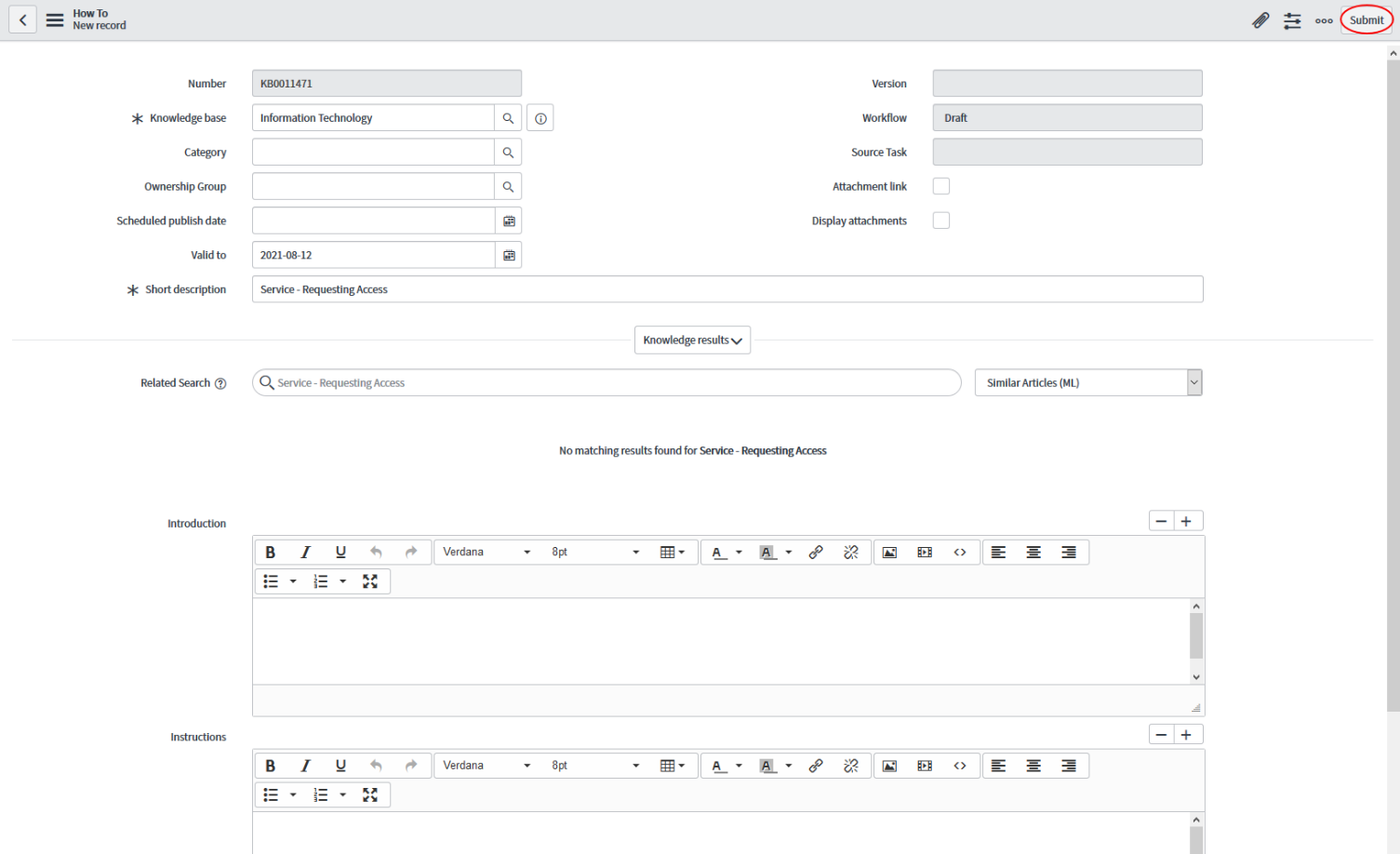Expand the Knowledge results section
This screenshot has width=1400, height=854.
692,340
